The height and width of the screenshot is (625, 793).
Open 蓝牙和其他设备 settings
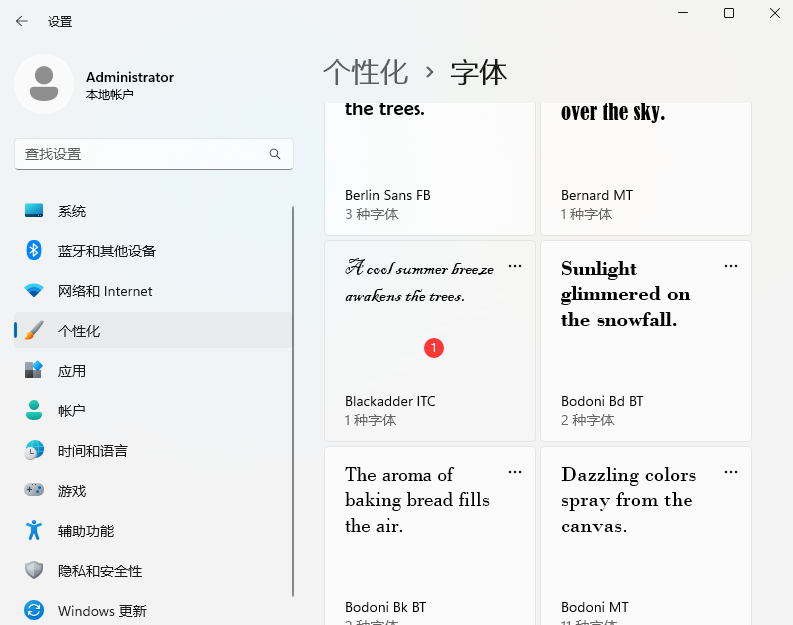pyautogui.click(x=153, y=251)
